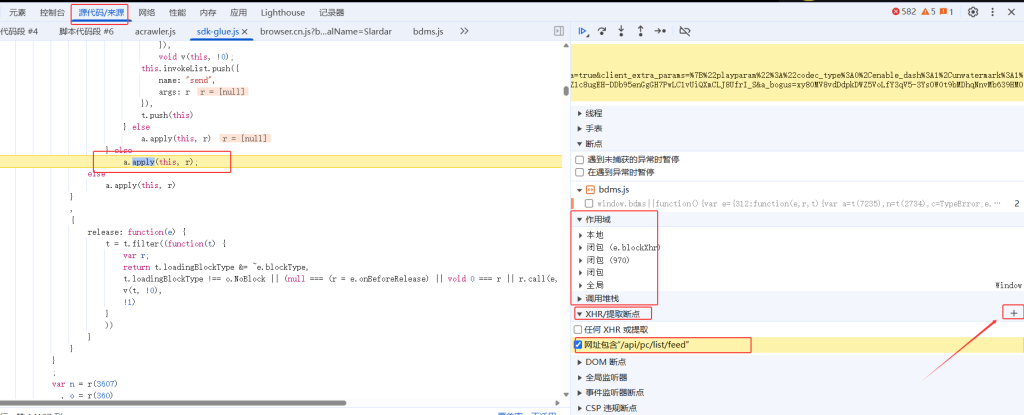Add new XHR breakpoint with plus

1013,314
